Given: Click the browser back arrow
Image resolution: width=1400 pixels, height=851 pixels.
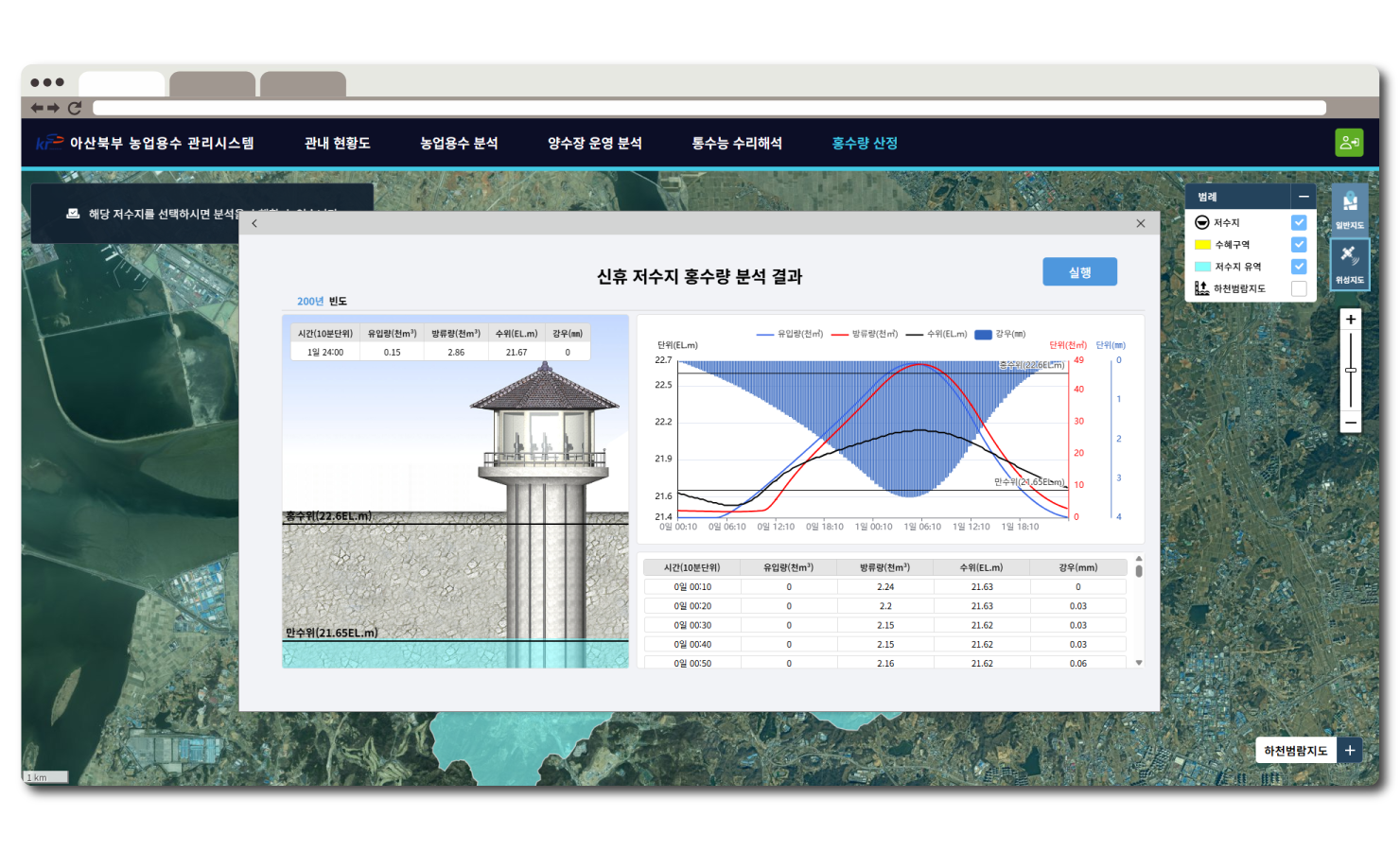Looking at the screenshot, I should 37,108.
